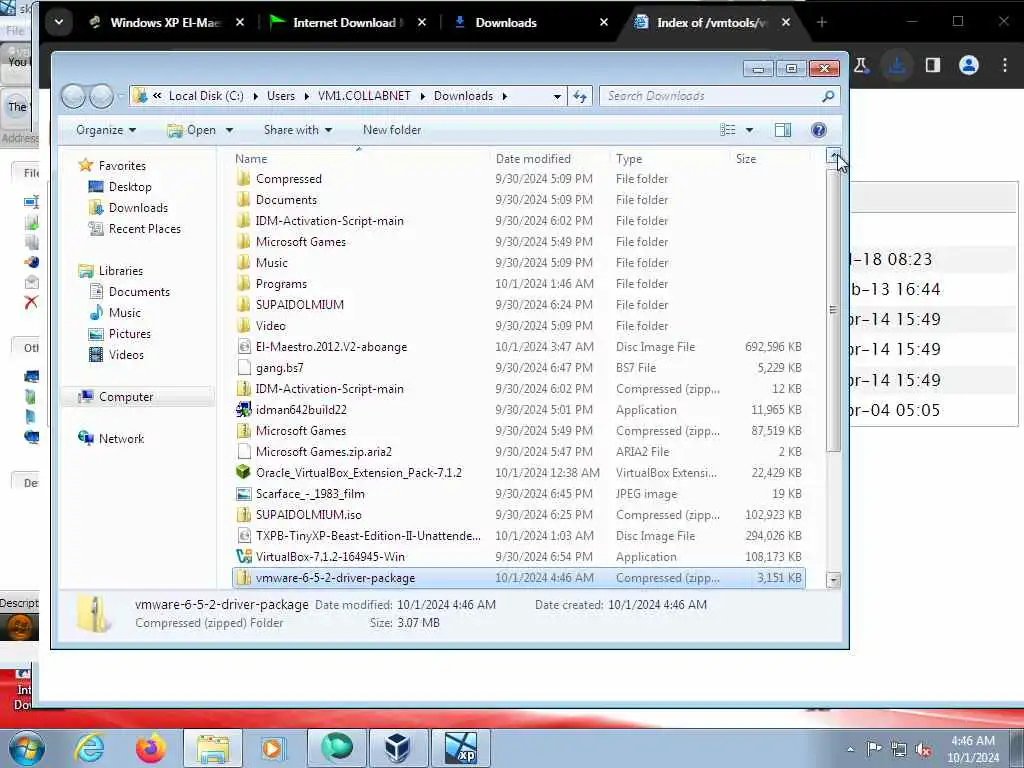Image resolution: width=1024 pixels, height=768 pixels.
Task: Show hidden system tray icons arrow
Action: (850, 749)
